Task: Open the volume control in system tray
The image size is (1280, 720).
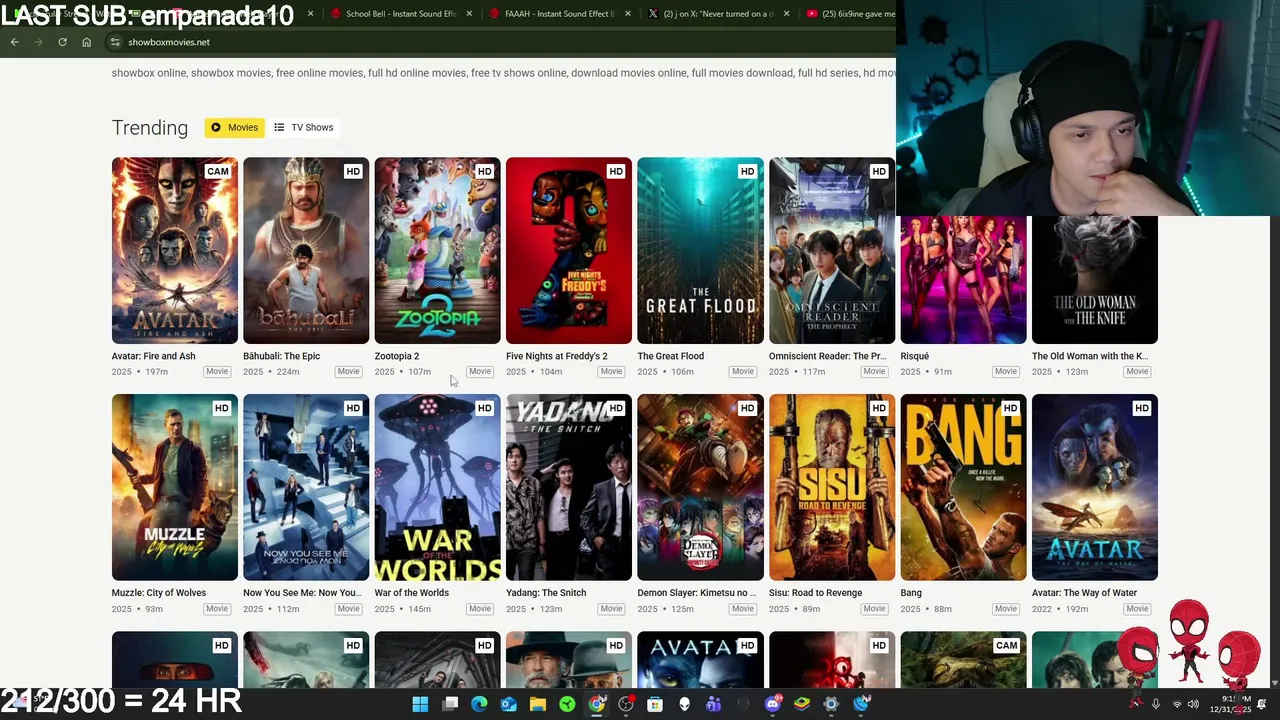Action: 1193,704
